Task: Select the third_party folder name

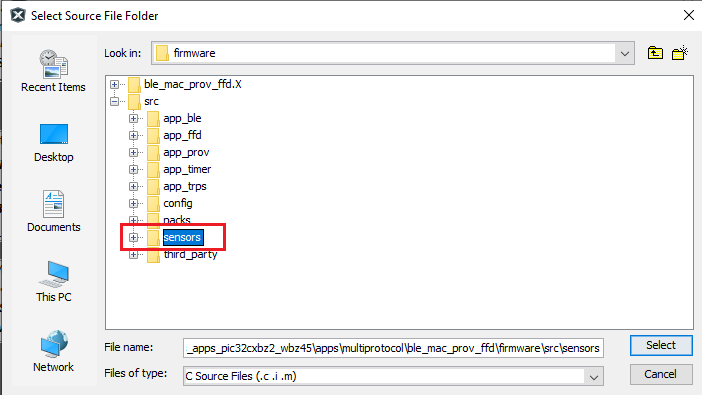Action: 190,254
